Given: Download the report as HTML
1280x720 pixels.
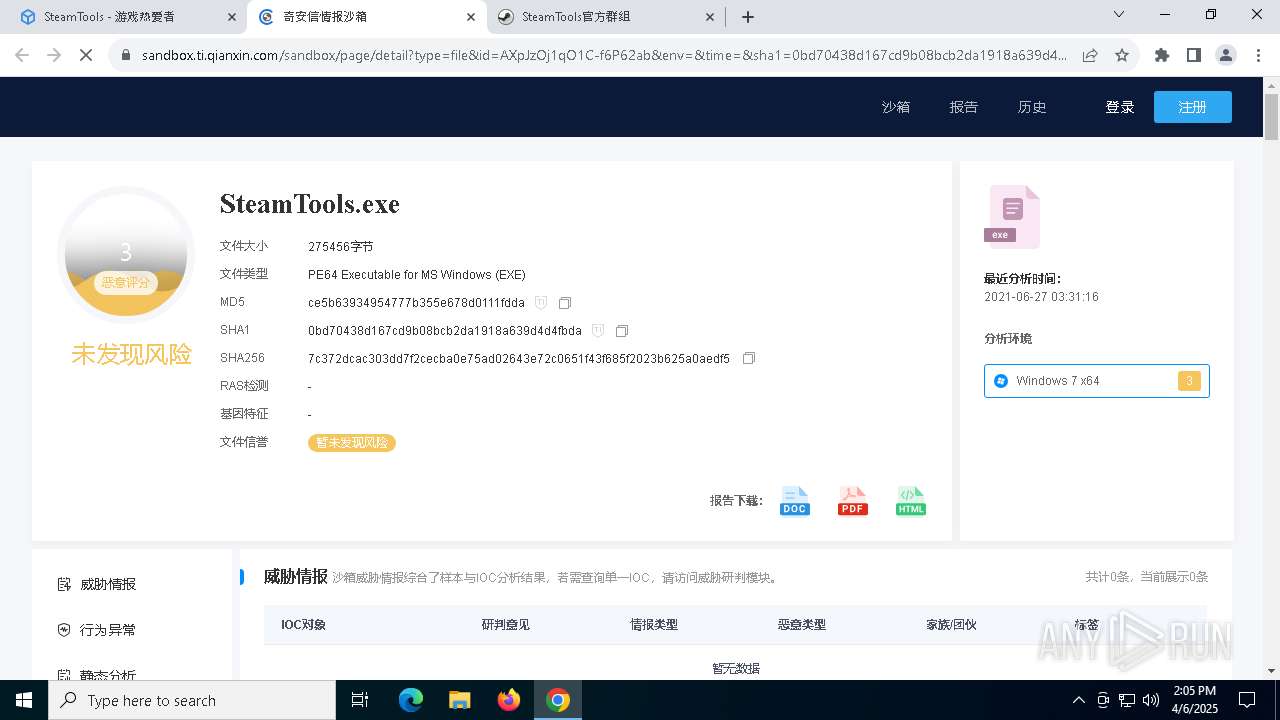Looking at the screenshot, I should tap(911, 501).
